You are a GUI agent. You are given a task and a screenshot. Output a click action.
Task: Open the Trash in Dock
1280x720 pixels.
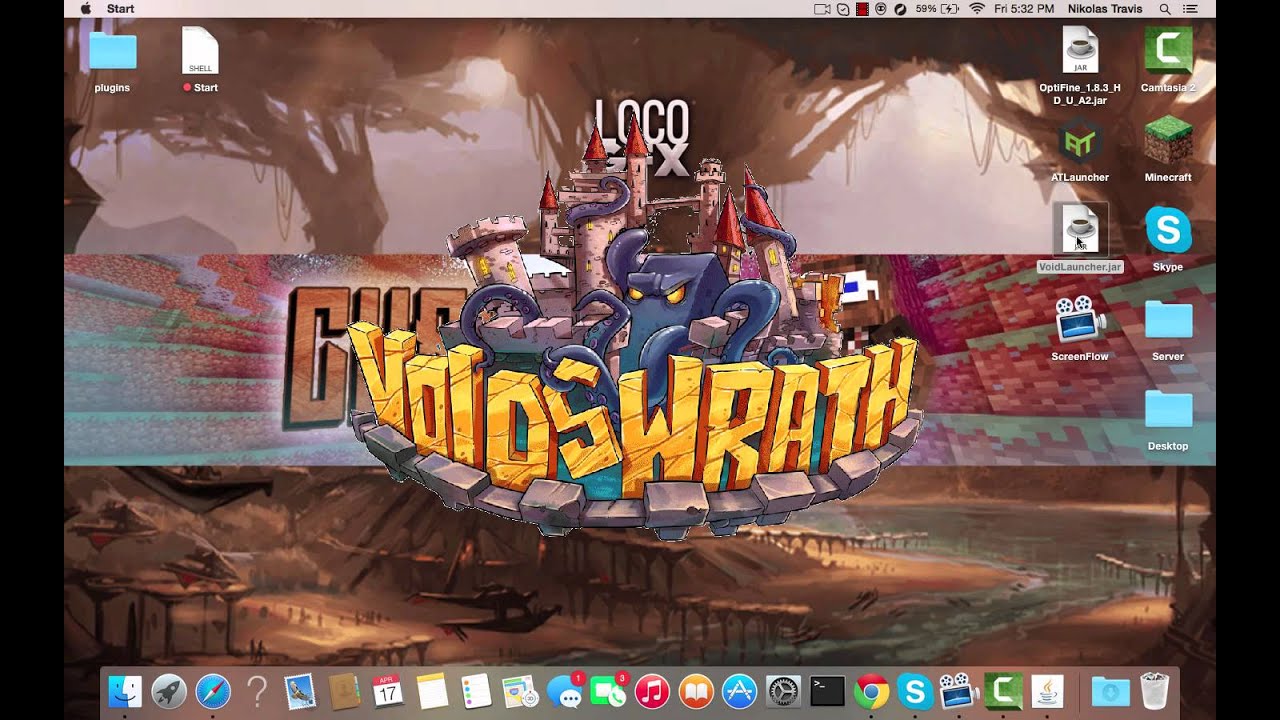[1154, 691]
